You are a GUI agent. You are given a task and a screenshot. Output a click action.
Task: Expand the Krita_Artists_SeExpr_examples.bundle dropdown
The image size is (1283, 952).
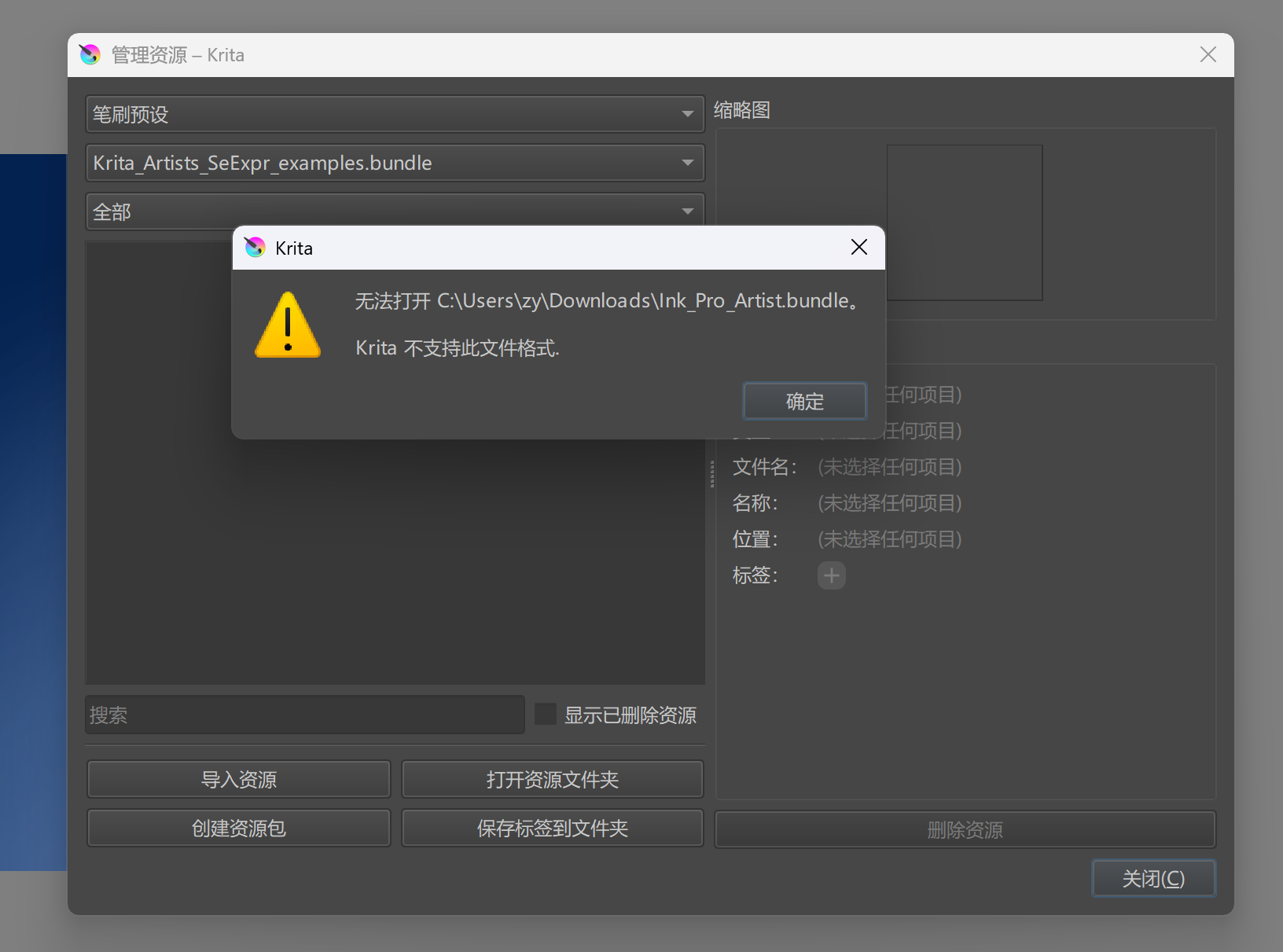click(x=395, y=163)
